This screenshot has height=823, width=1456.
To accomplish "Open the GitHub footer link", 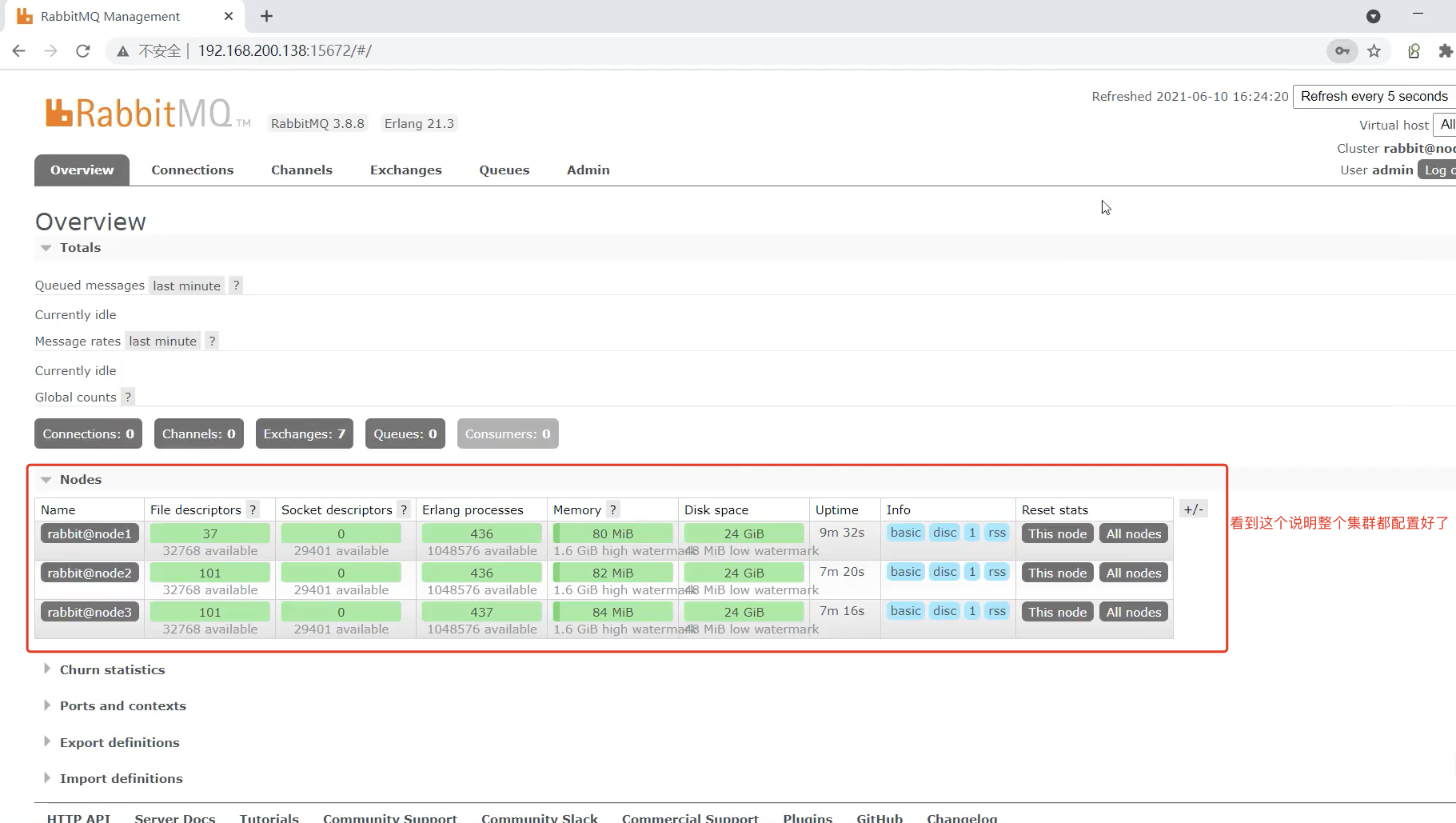I will coord(880,817).
